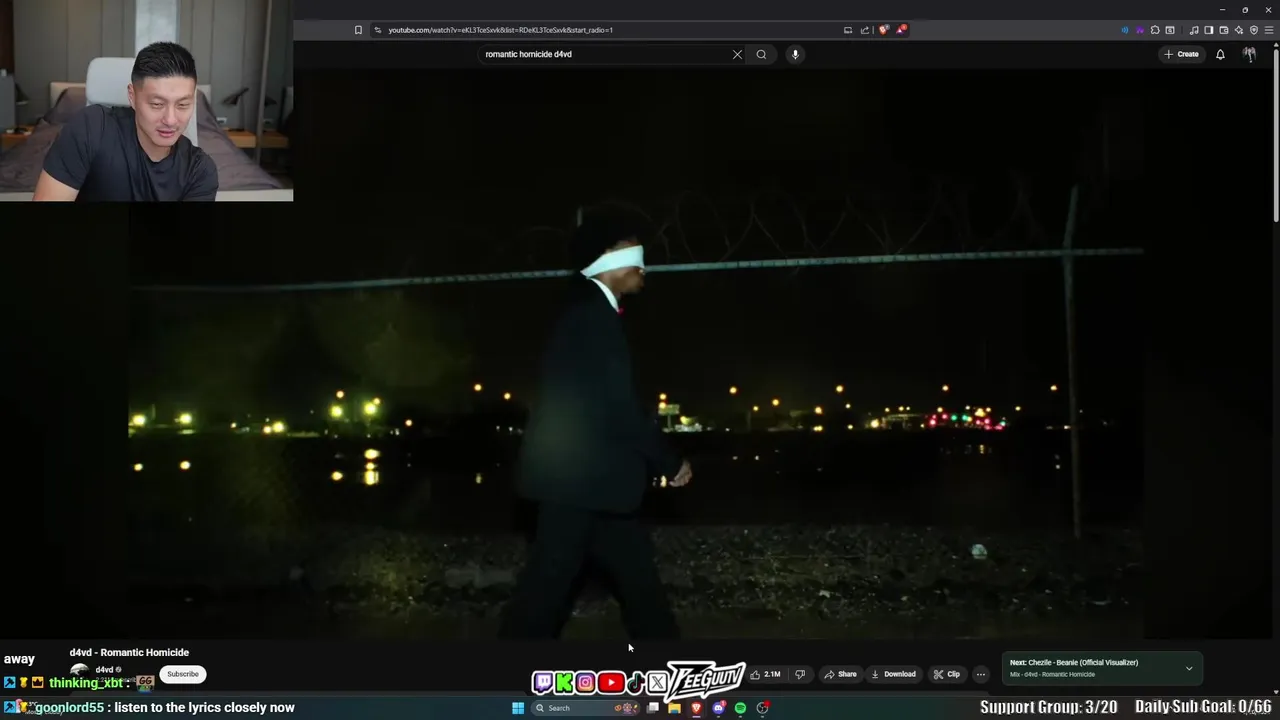Open the YouTube Create button
Screen dimensions: 1280x720
point(1181,54)
